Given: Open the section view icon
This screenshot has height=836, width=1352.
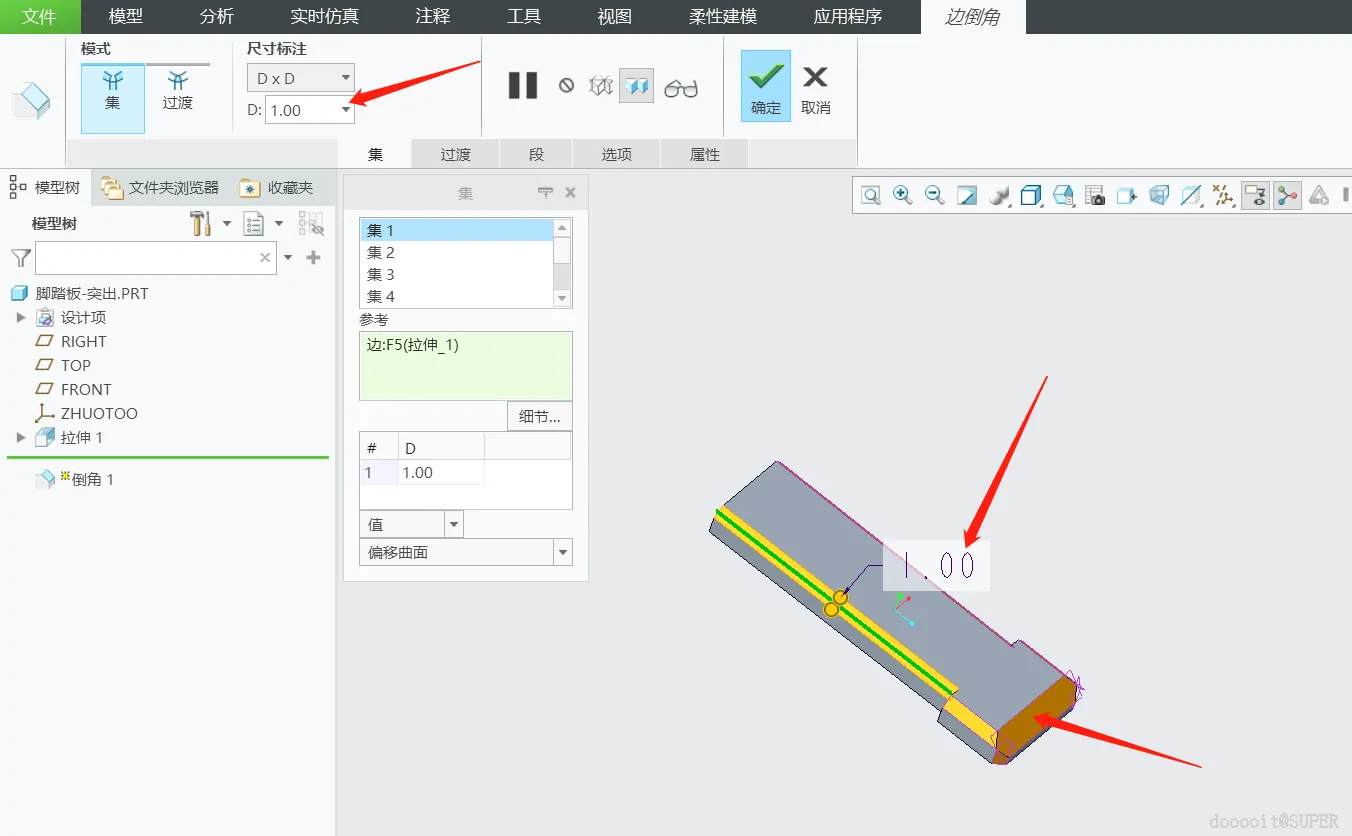Looking at the screenshot, I should click(x=1191, y=195).
